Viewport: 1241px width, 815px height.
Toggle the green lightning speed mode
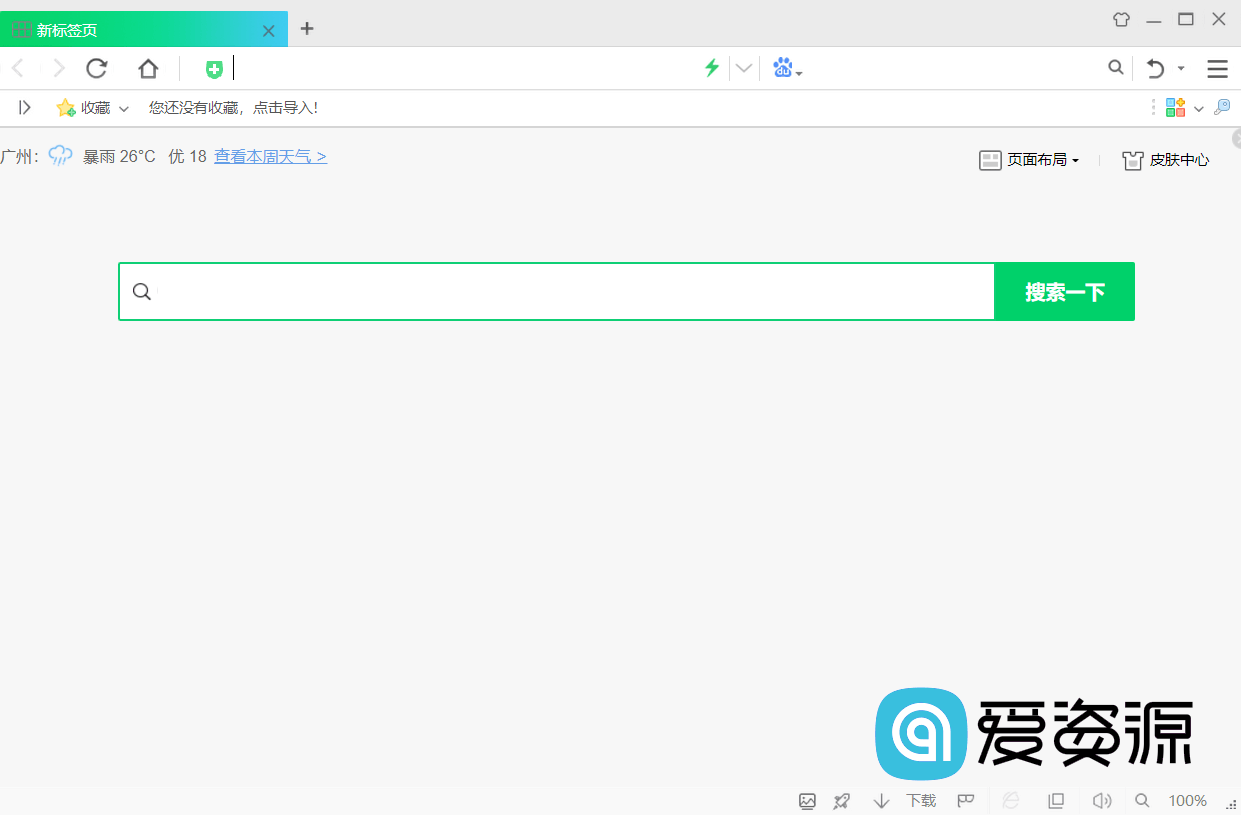pos(711,68)
